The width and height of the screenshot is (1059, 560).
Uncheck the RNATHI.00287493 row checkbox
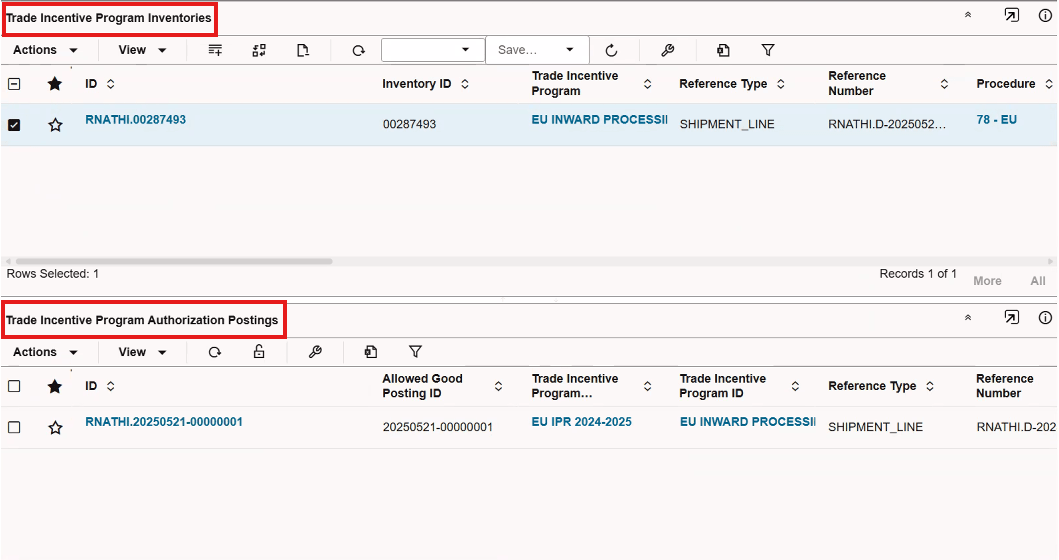tap(14, 125)
